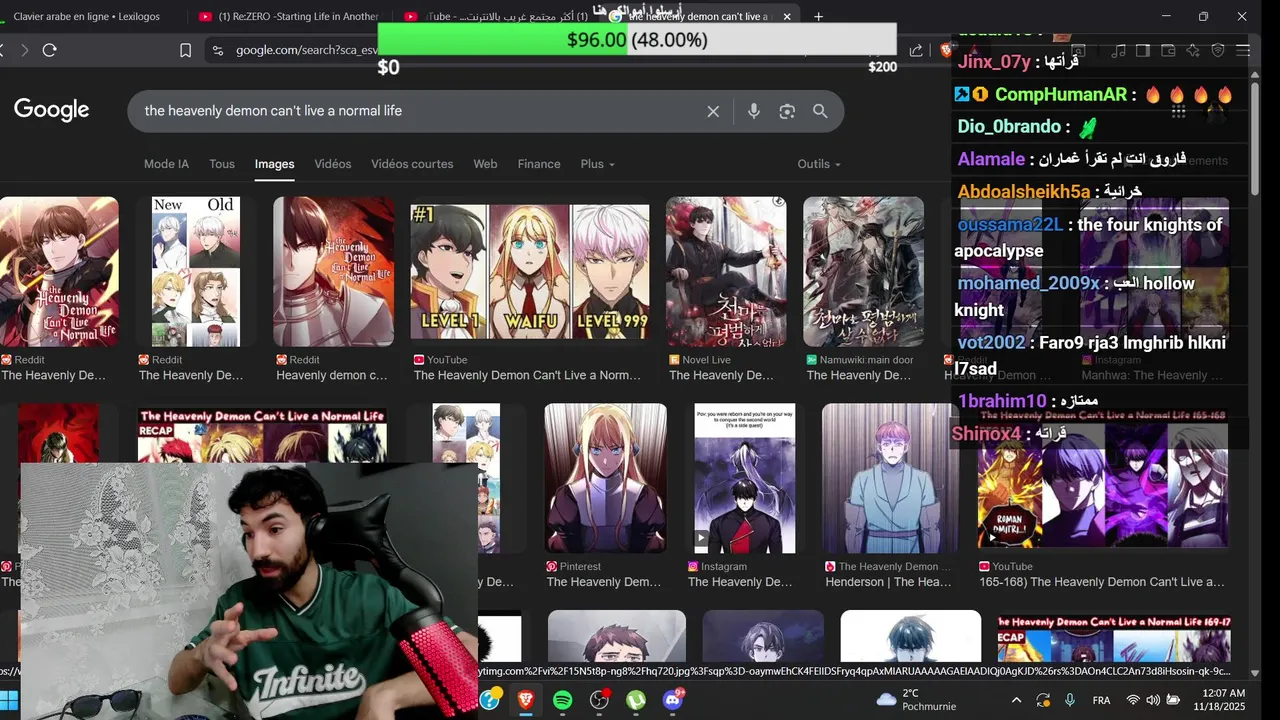Open a new browser tab
The width and height of the screenshot is (1280, 720).
point(818,16)
